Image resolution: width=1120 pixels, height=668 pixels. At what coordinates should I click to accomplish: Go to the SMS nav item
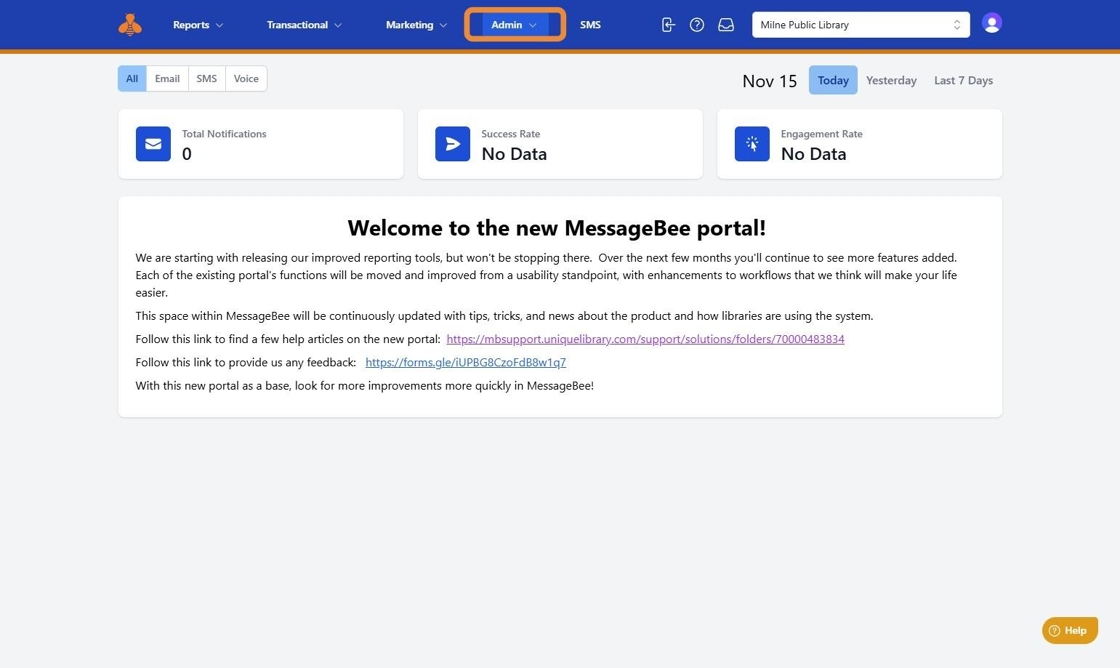tap(590, 25)
